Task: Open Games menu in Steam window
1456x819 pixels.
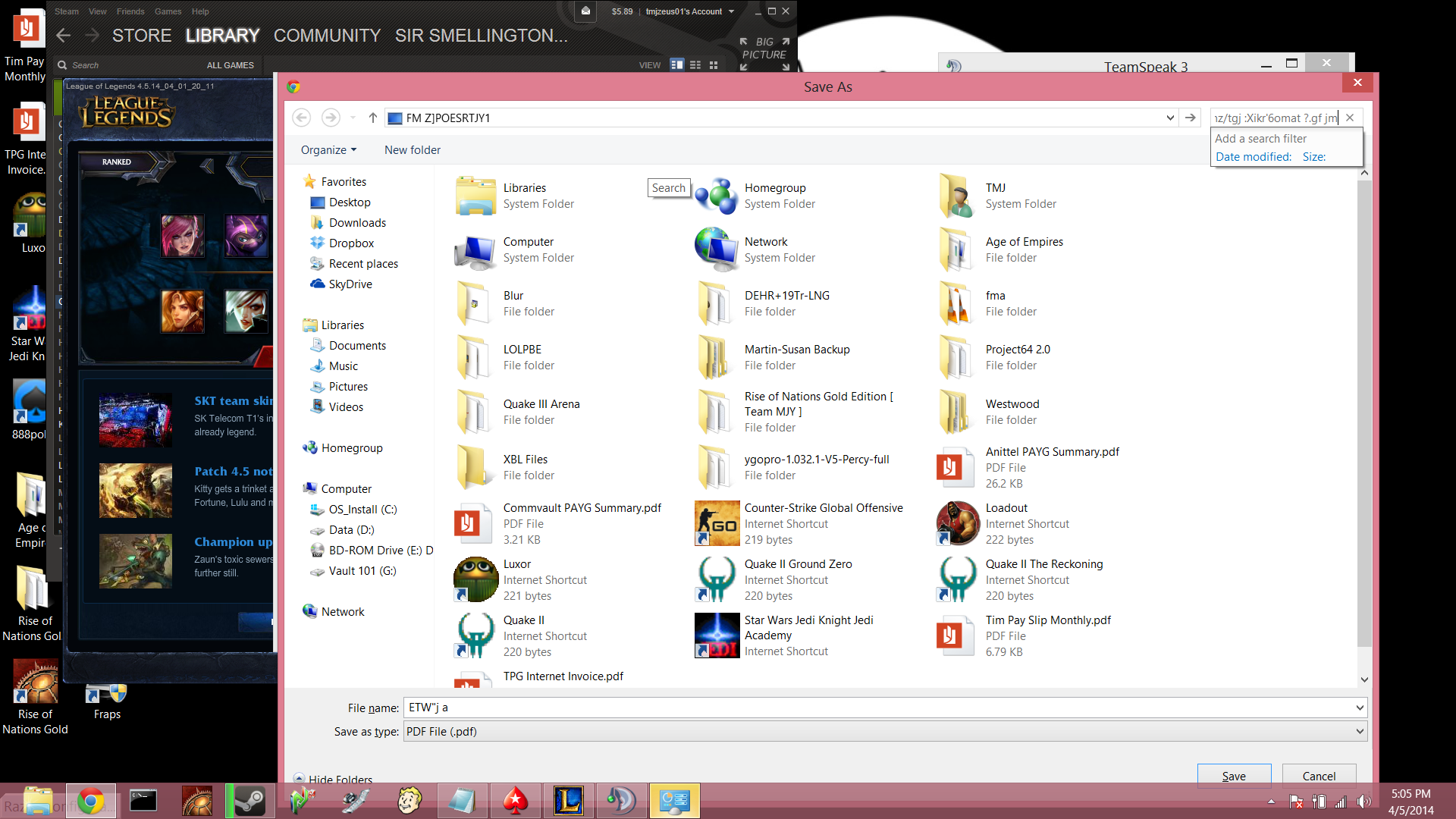Action: point(168,11)
